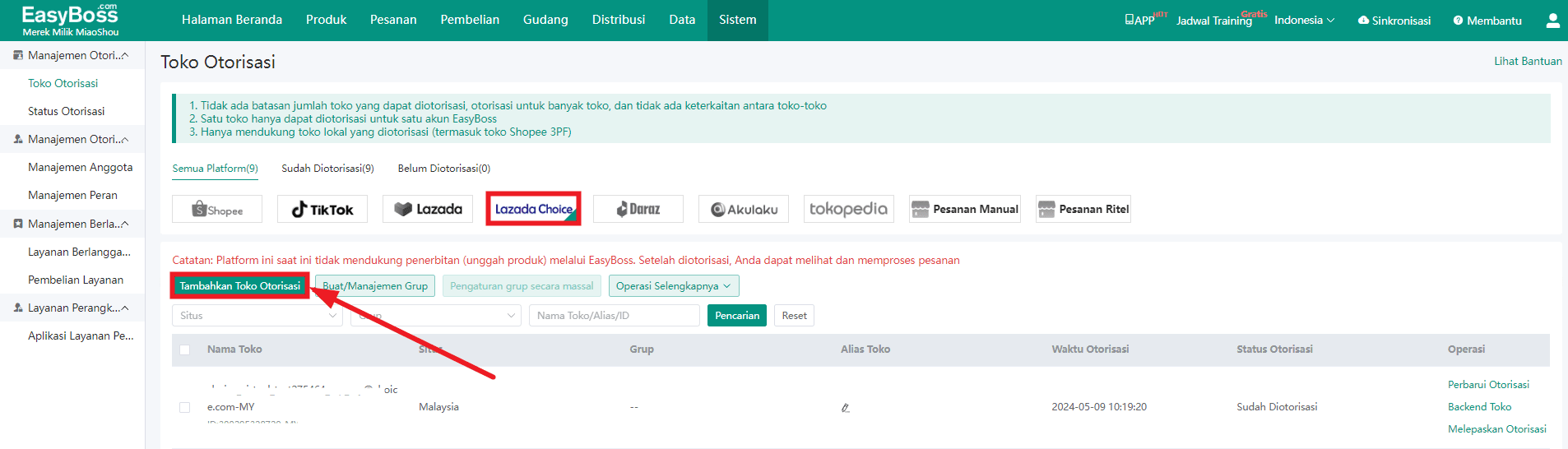This screenshot has width=1568, height=449.
Task: Switch to Sudah Diotorisasi(9) tab
Action: click(327, 169)
